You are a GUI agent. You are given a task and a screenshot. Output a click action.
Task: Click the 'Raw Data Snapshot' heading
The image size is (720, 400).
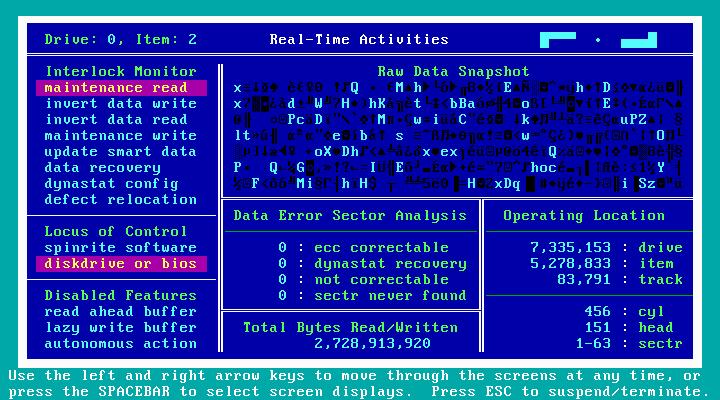click(x=454, y=72)
